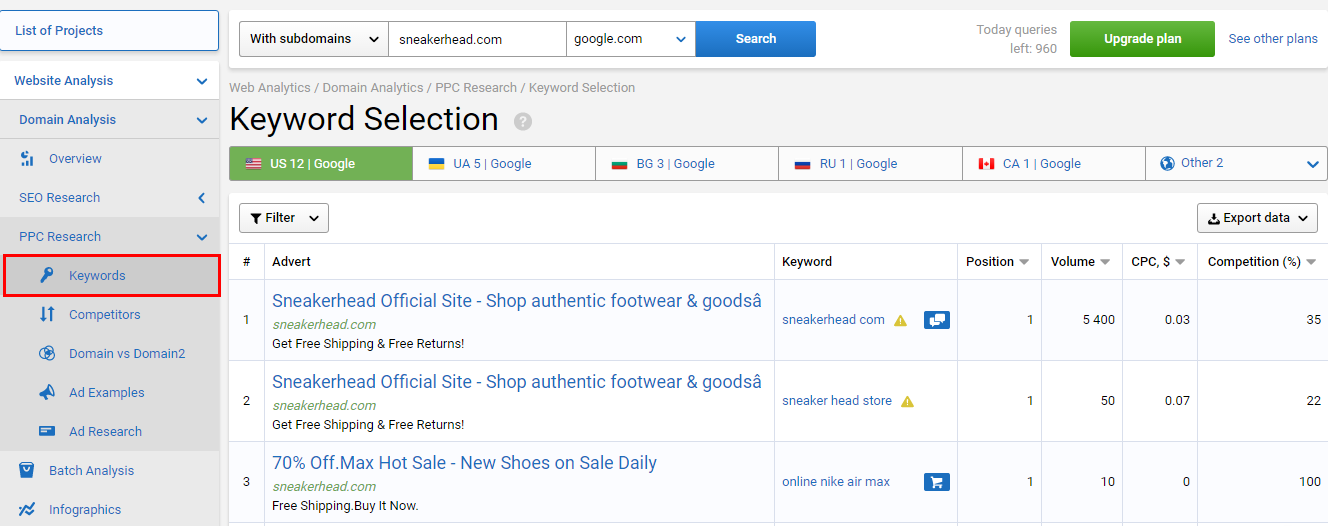Click the arrows icon beside Competitors

click(x=47, y=314)
